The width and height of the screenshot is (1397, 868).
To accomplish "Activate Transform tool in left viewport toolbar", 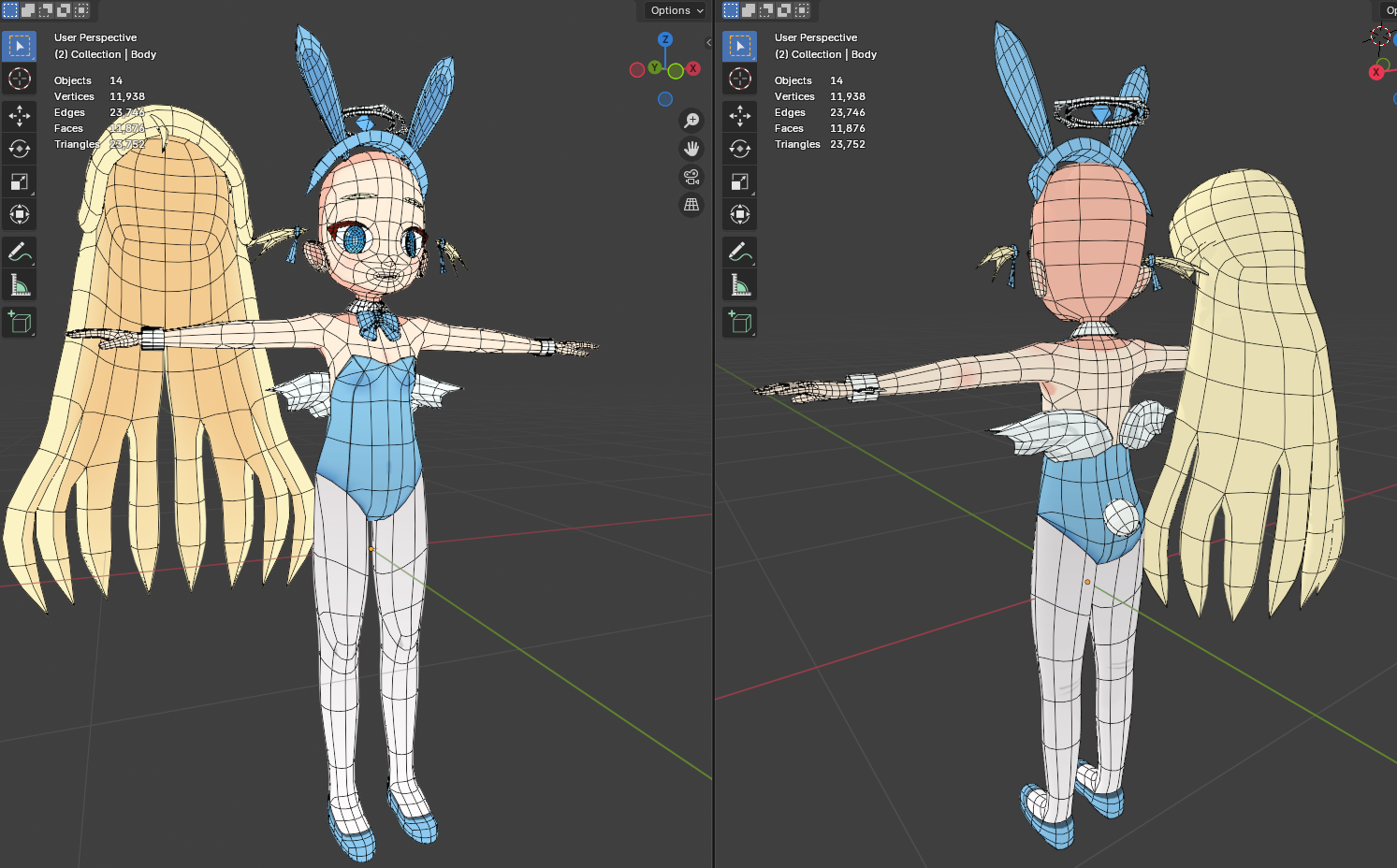I will pyautogui.click(x=20, y=214).
